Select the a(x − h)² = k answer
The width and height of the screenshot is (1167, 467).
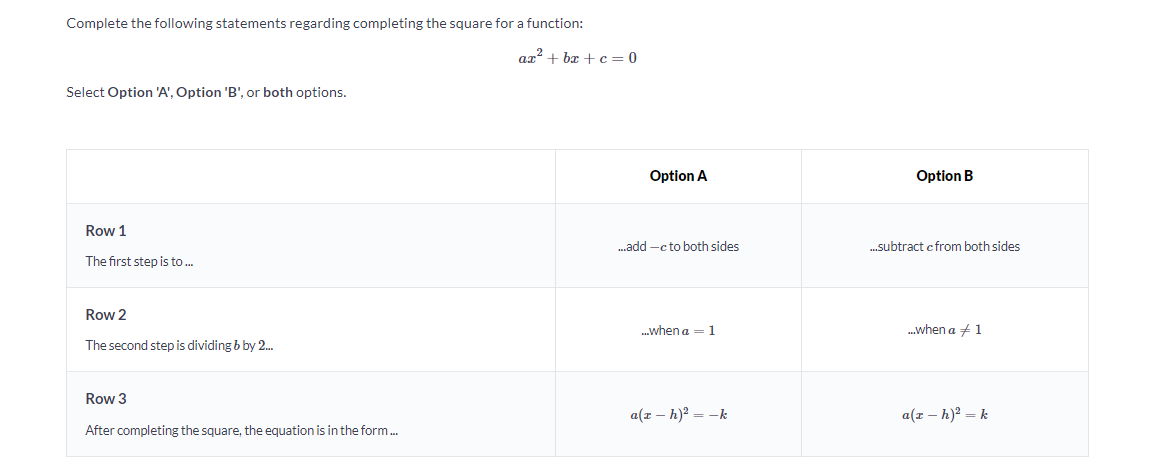point(944,414)
